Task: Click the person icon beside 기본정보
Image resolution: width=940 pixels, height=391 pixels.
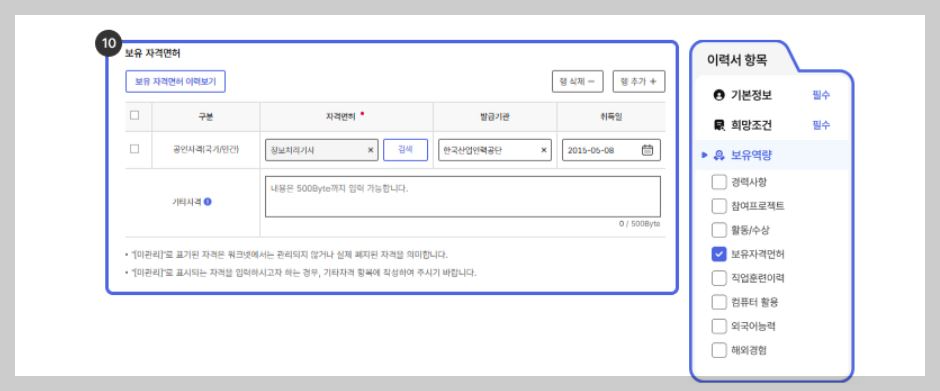Action: tap(719, 95)
